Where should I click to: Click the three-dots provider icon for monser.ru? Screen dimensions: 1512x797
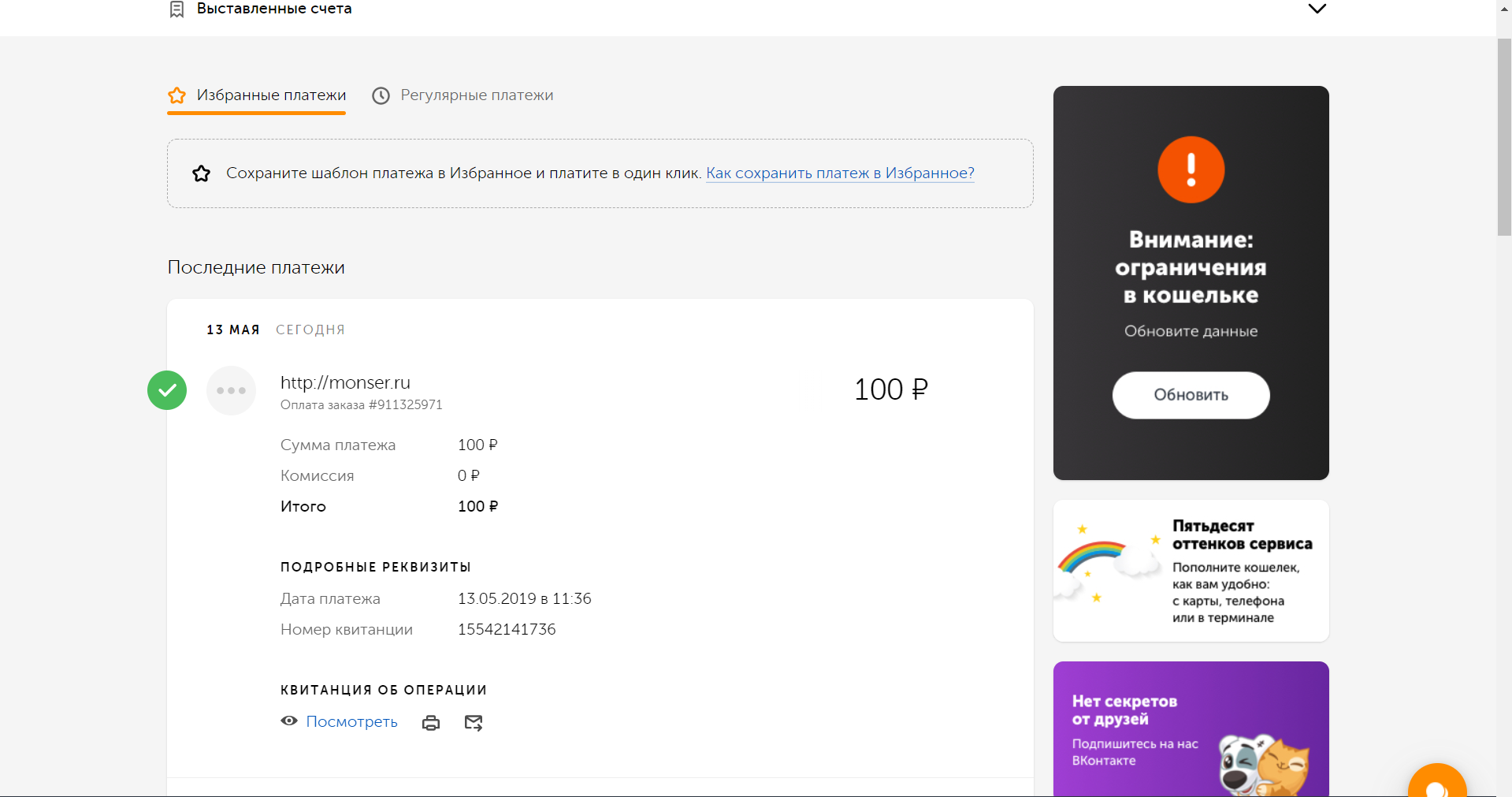pos(231,390)
